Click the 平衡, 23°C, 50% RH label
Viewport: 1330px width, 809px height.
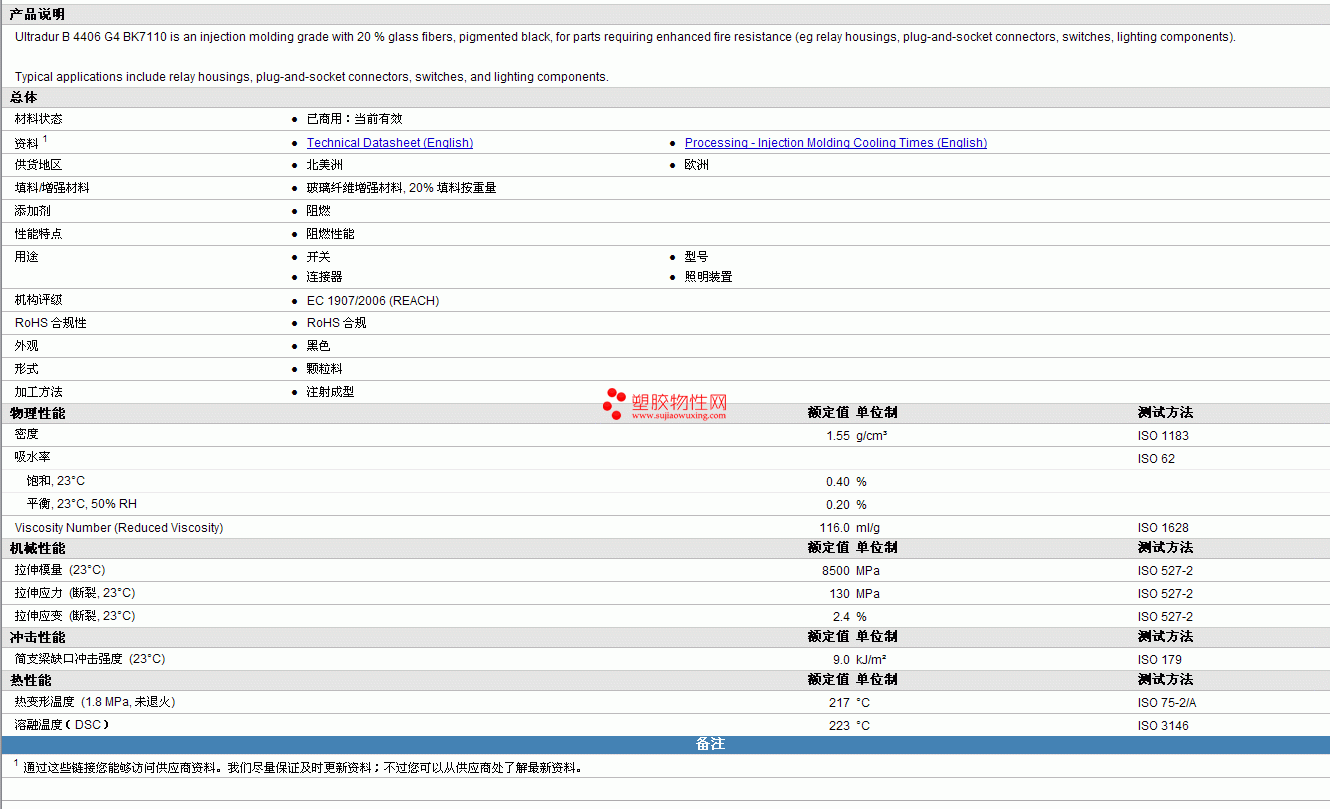[x=82, y=504]
